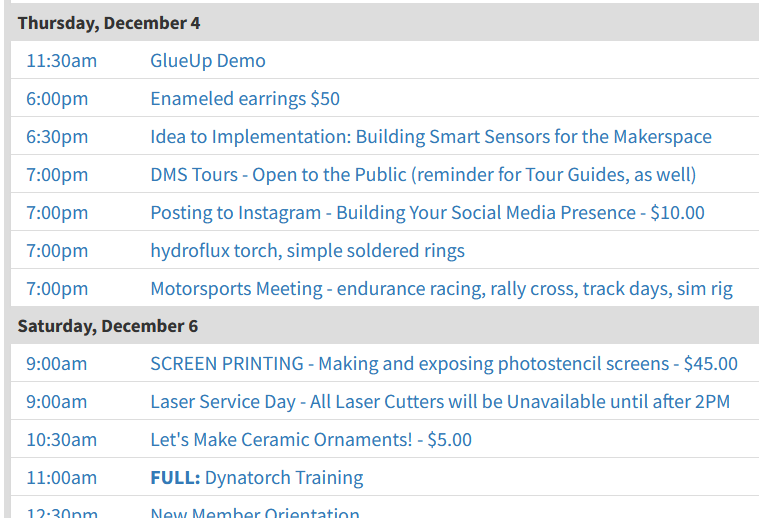The image size is (759, 518).
Task: Click 12:30pm time for New Member Orientation
Action: pyautogui.click(x=61, y=512)
